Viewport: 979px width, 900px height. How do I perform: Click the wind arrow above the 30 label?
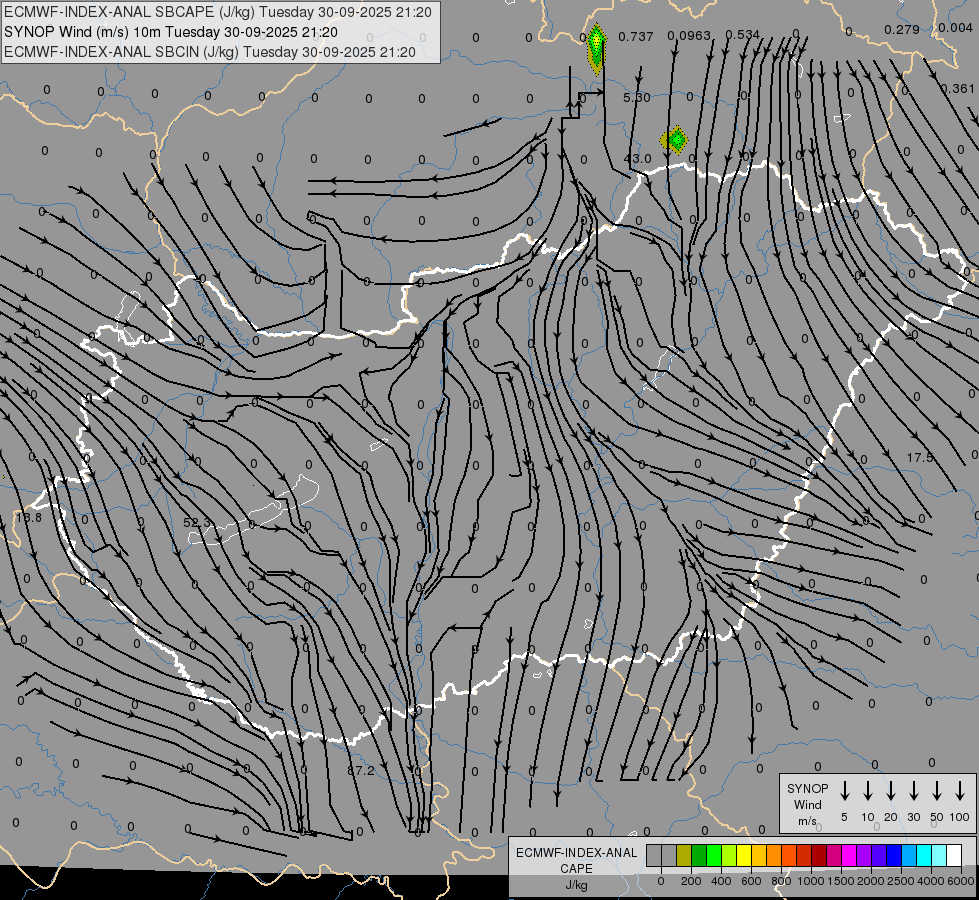(914, 791)
